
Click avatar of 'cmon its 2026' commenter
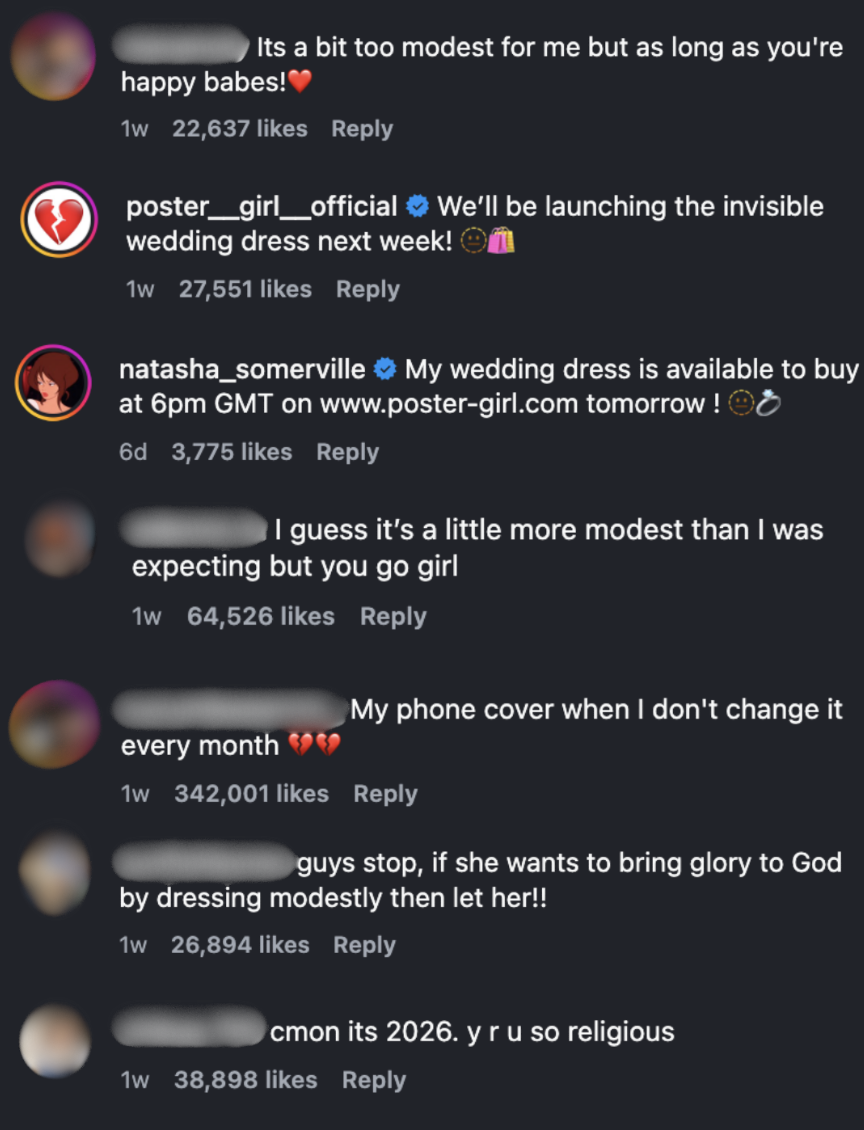click(55, 1041)
